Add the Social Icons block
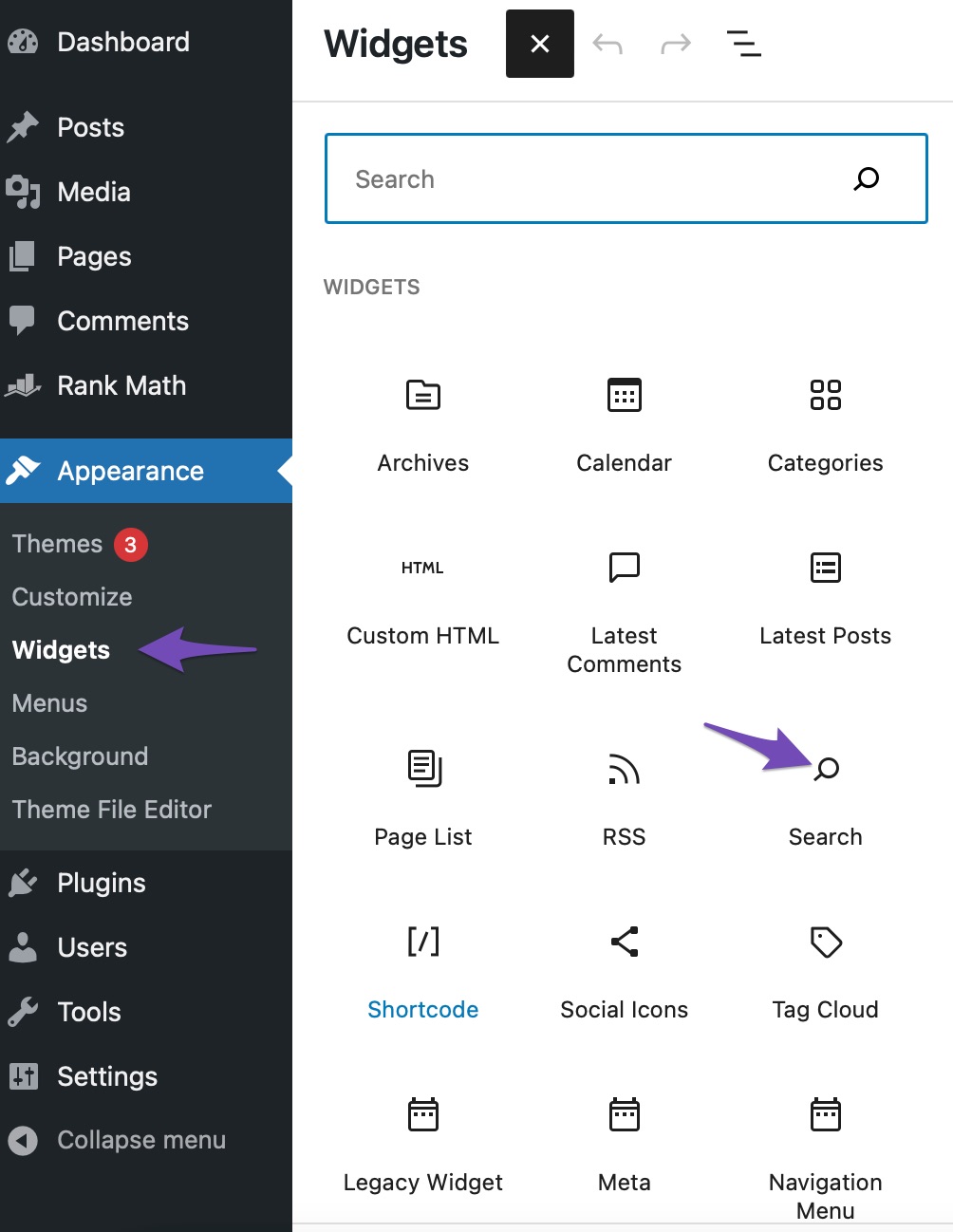The image size is (953, 1232). (x=624, y=968)
